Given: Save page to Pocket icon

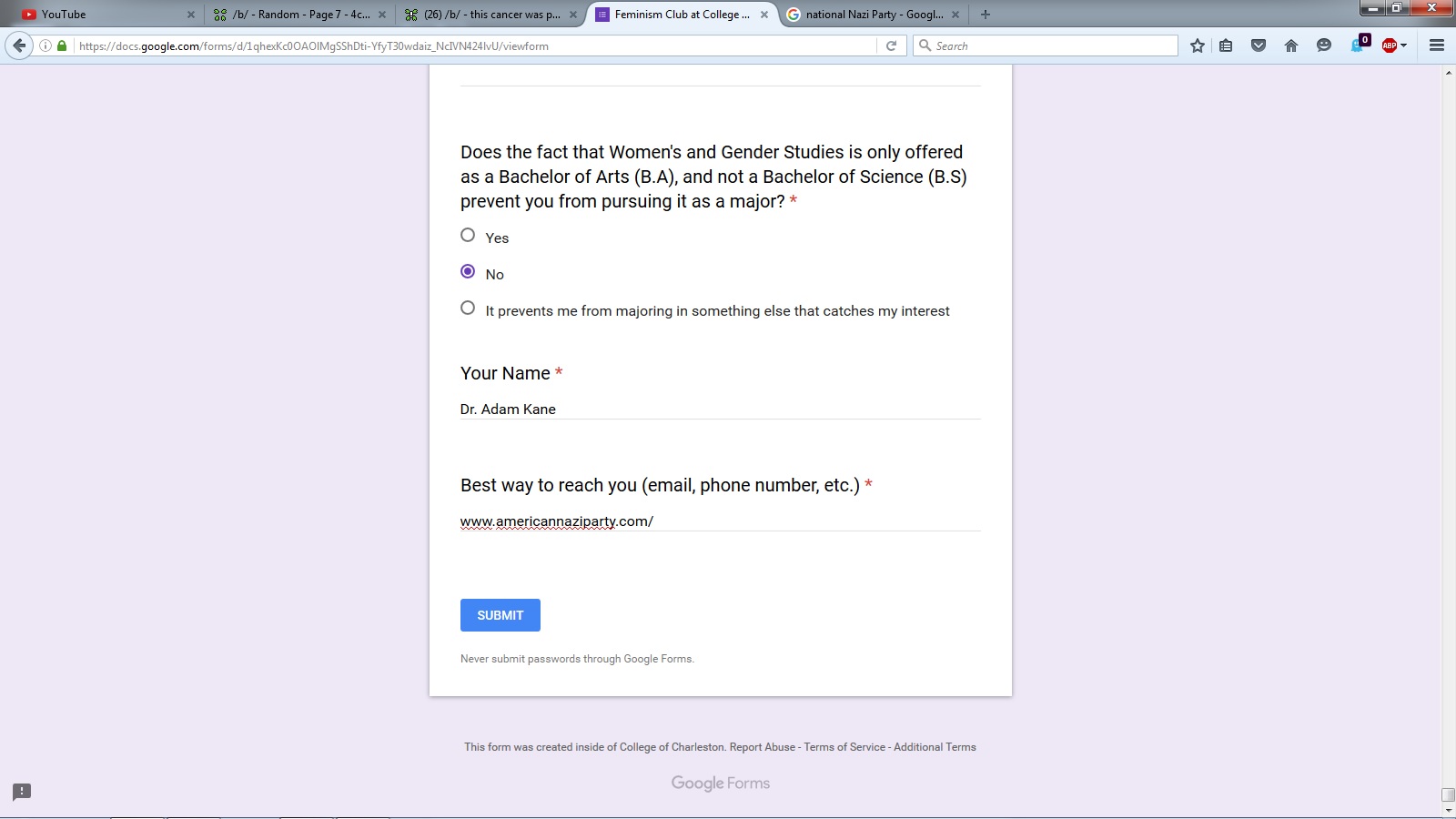Looking at the screenshot, I should click(1259, 45).
